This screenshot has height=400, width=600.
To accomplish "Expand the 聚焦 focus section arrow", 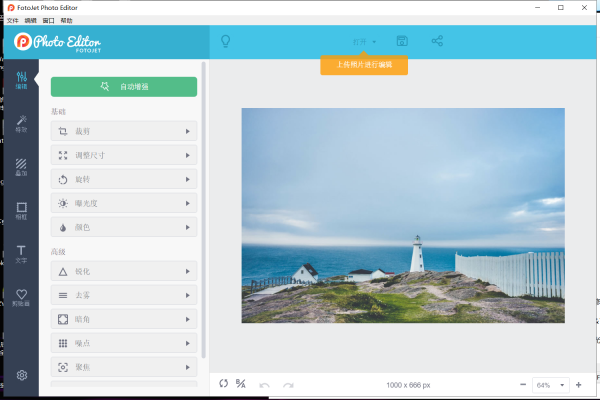I will pos(188,367).
